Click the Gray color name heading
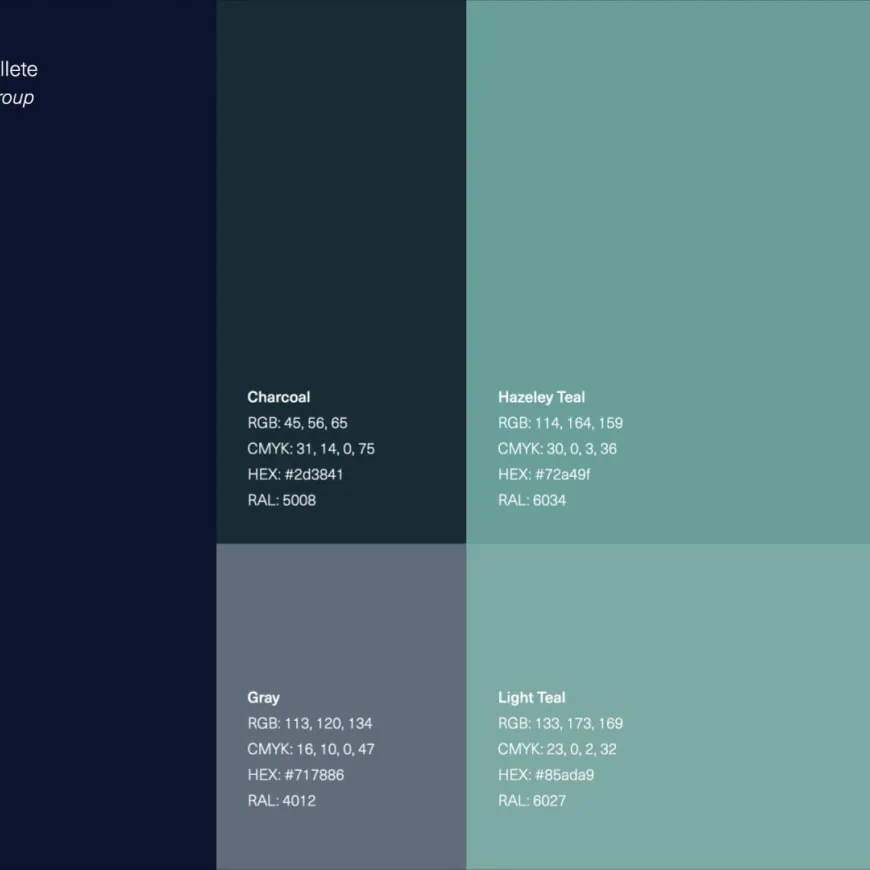The width and height of the screenshot is (870, 870). 264,698
